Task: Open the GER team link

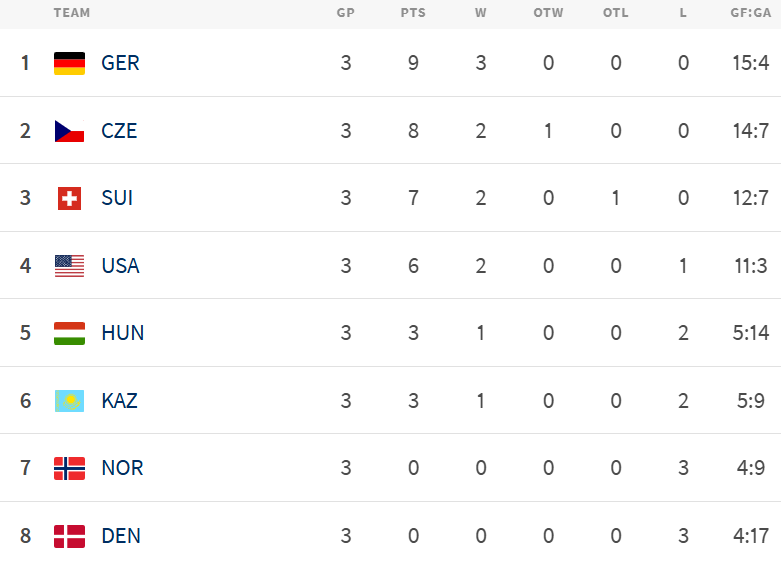Action: (x=120, y=63)
